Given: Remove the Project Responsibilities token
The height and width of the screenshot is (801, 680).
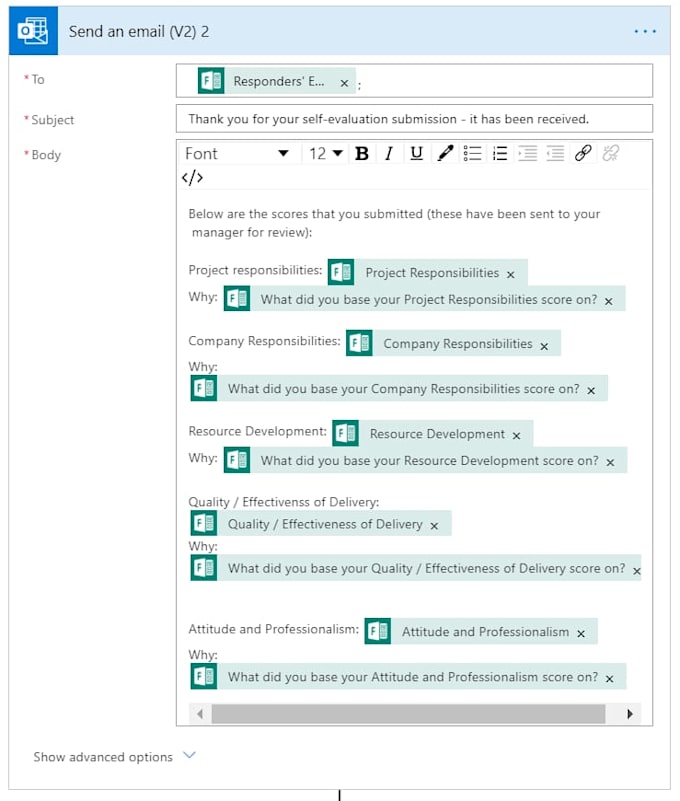Looking at the screenshot, I should [x=511, y=274].
